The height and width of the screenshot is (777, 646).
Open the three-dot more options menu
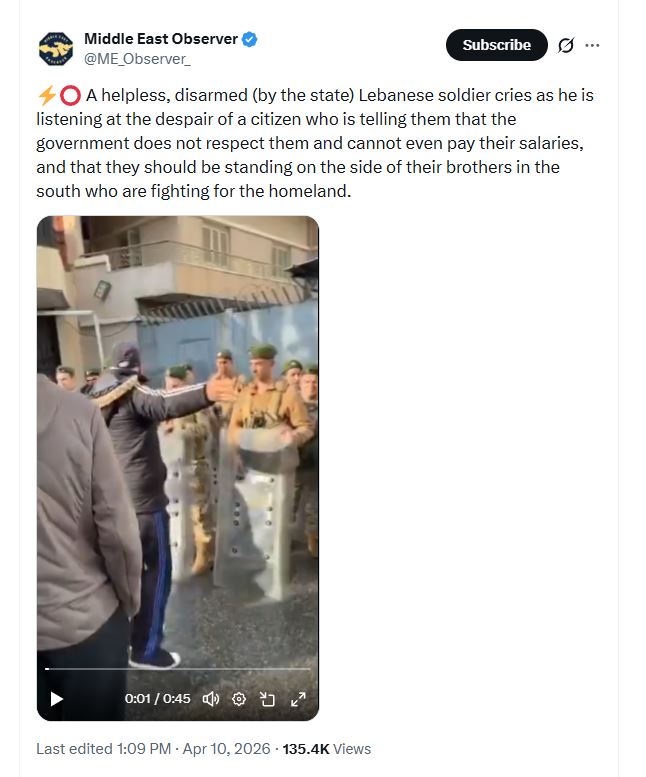pyautogui.click(x=592, y=45)
